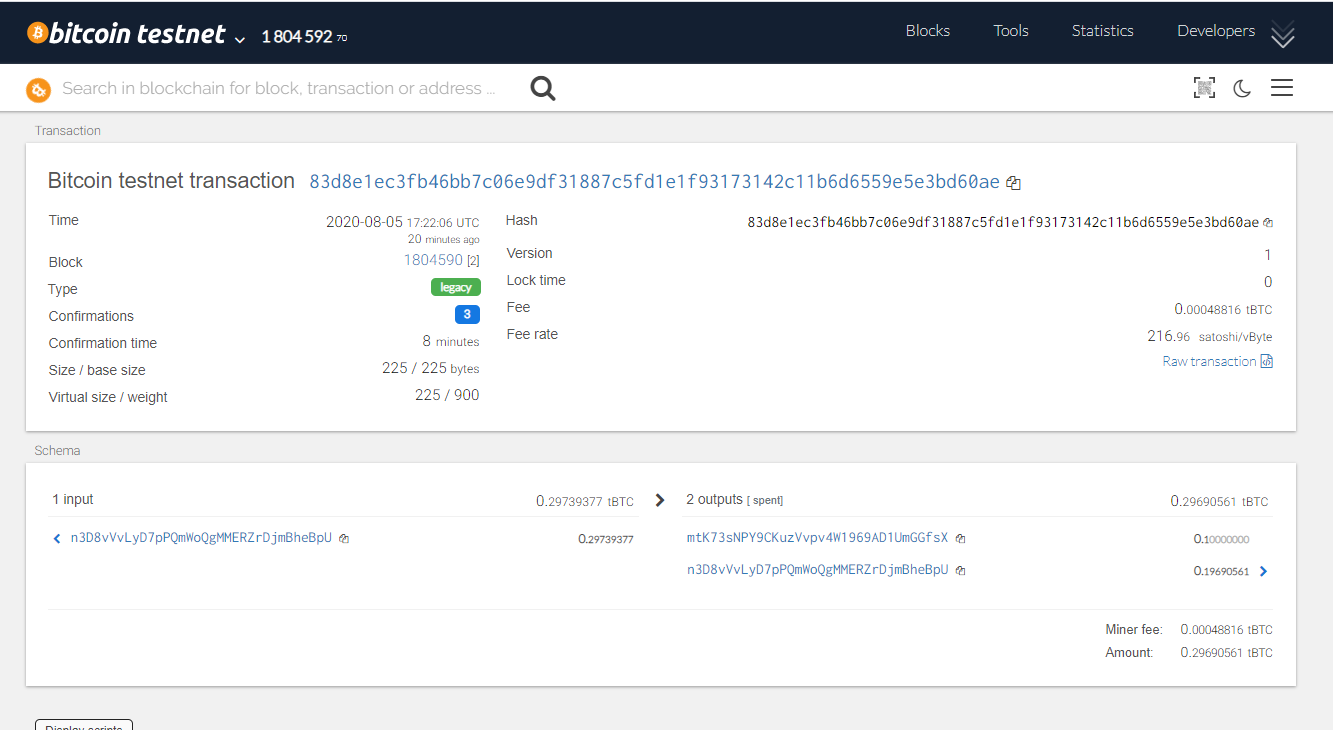
Task: Click the 216.96 satoshi/vByte fee rate
Action: [x=1210, y=336]
